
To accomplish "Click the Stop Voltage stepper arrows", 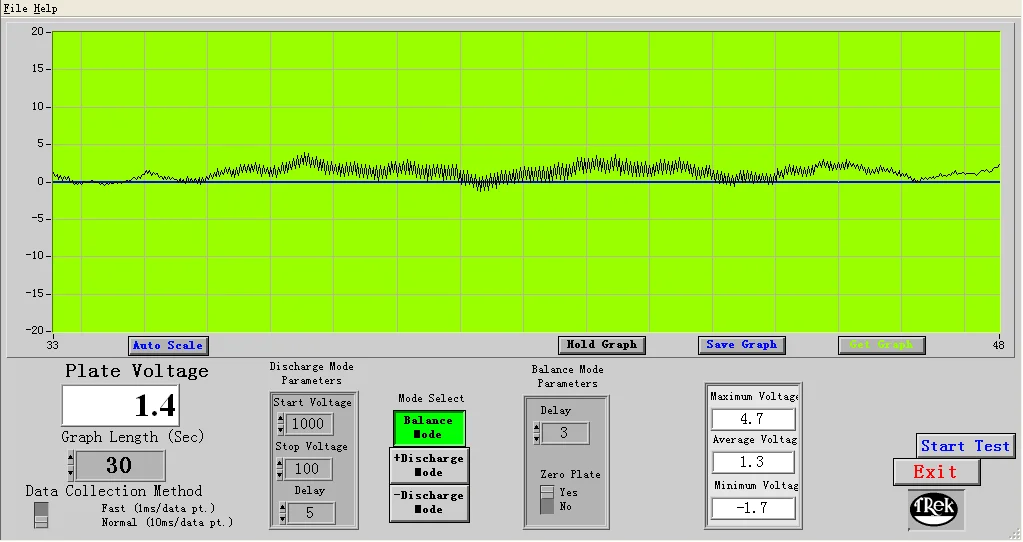I will click(x=281, y=469).
